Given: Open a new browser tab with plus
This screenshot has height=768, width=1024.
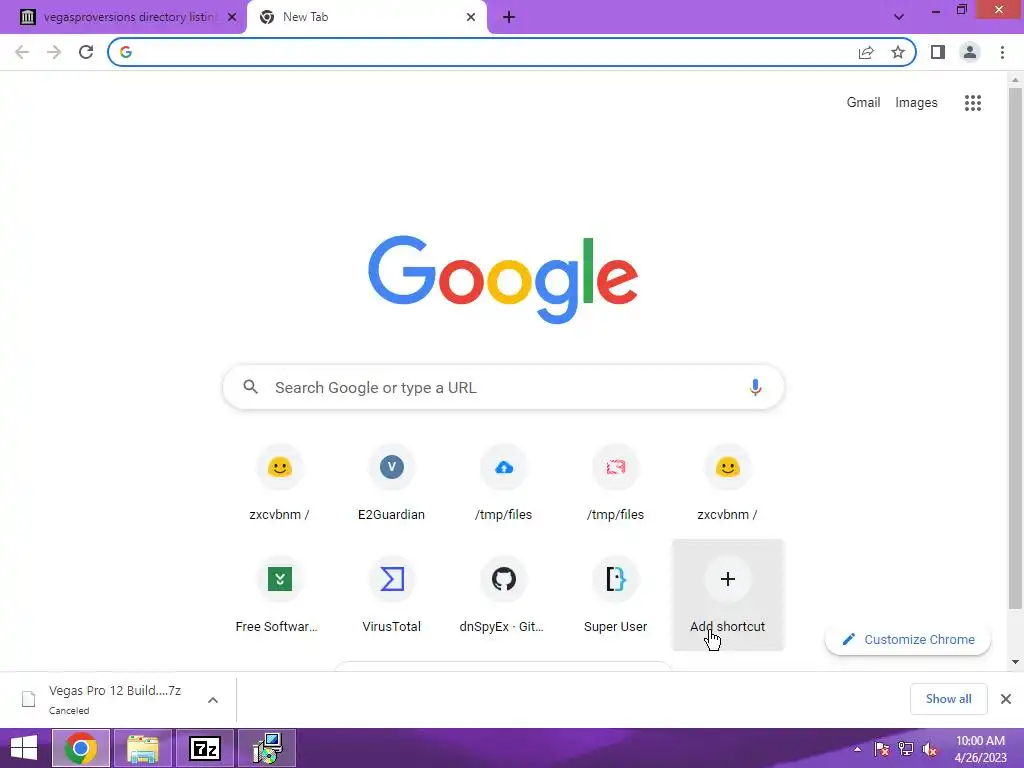Looking at the screenshot, I should [x=509, y=18].
